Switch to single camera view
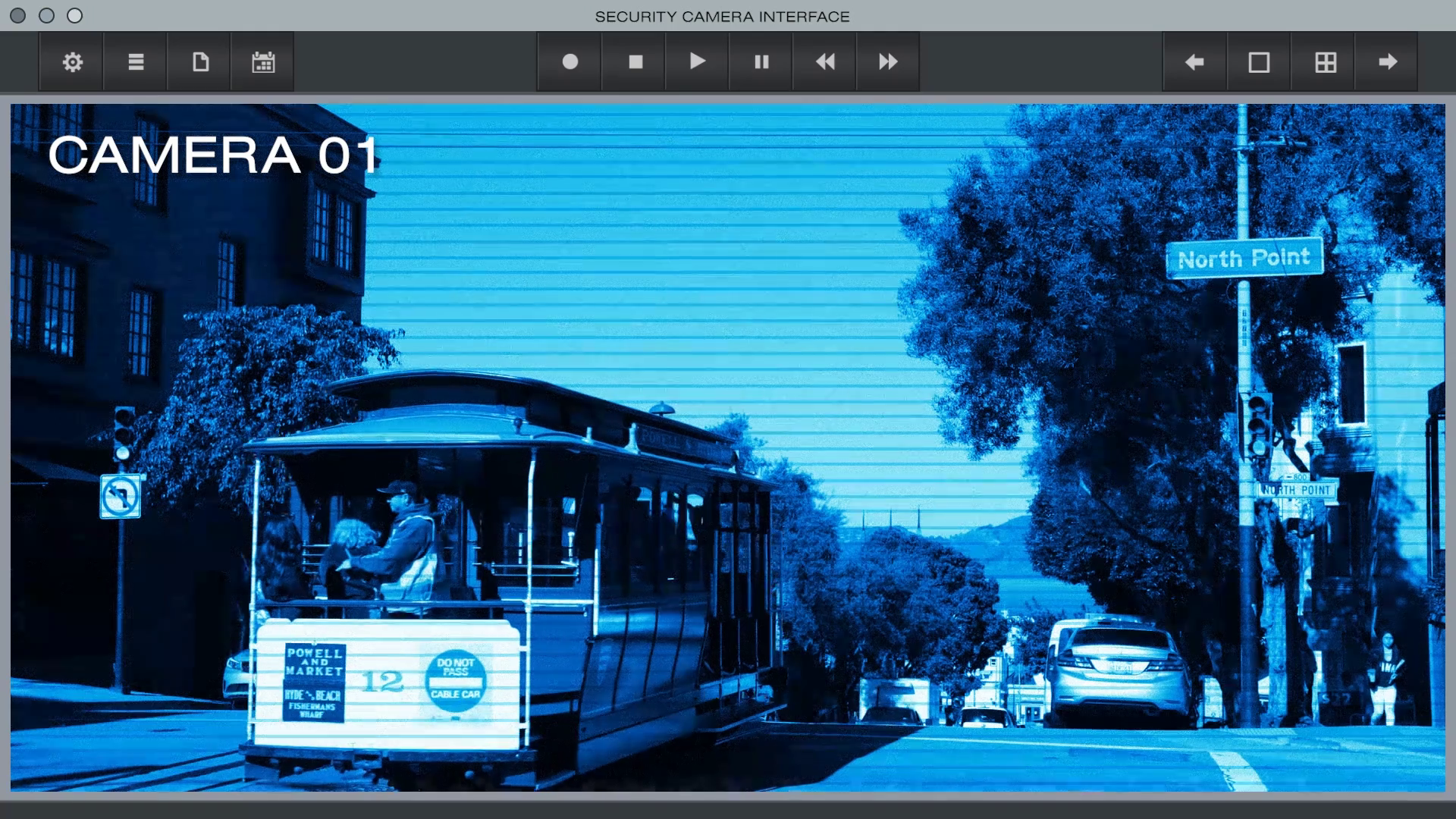1456x819 pixels. click(x=1259, y=62)
